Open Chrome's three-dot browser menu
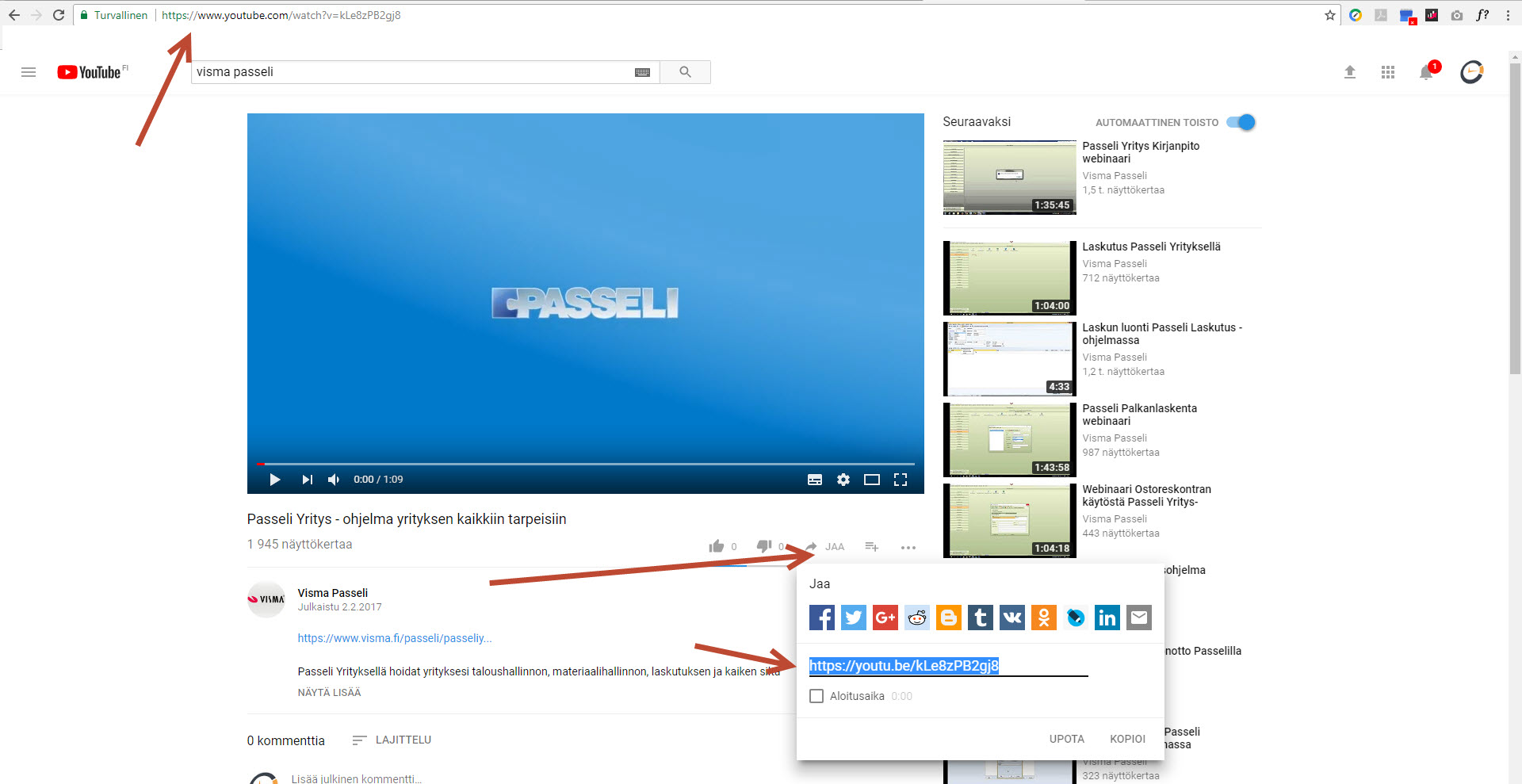1522x784 pixels. tap(1508, 15)
